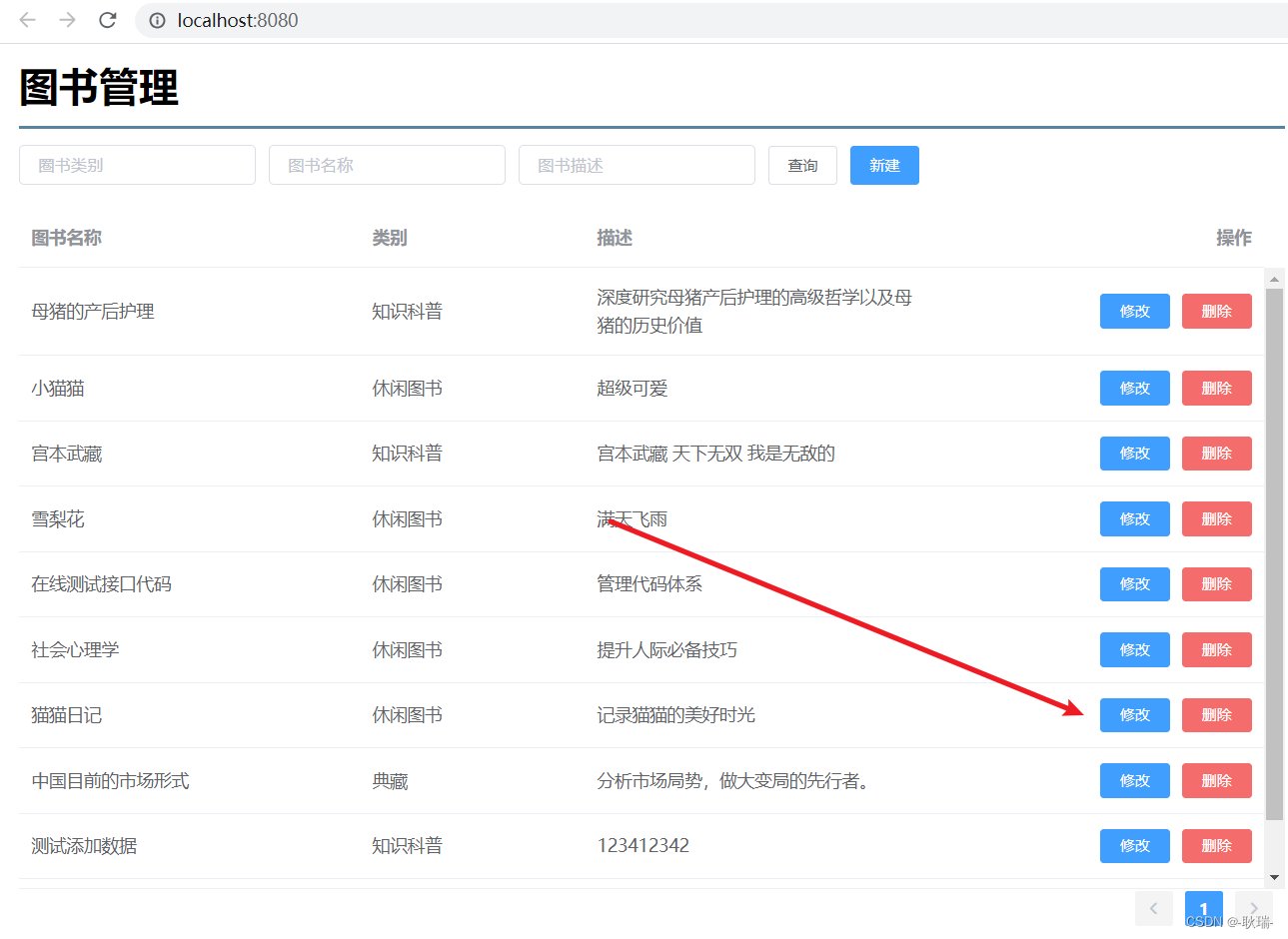1288x939 pixels.
Task: Focus the 图书描述 search field
Action: pyautogui.click(x=637, y=165)
